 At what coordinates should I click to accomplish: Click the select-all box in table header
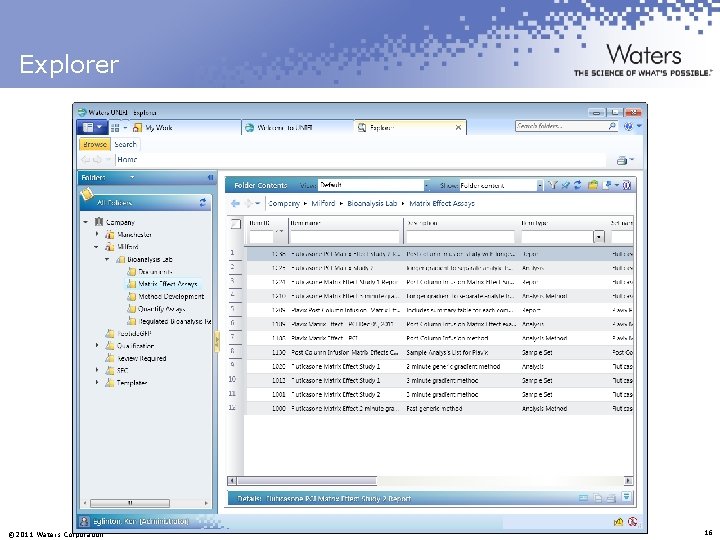click(x=236, y=224)
